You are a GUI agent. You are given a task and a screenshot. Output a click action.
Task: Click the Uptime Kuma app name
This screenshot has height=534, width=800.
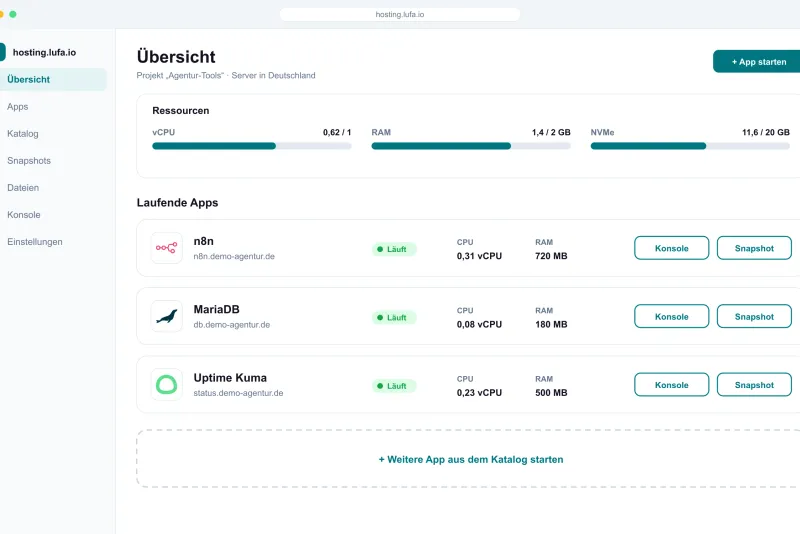click(230, 378)
